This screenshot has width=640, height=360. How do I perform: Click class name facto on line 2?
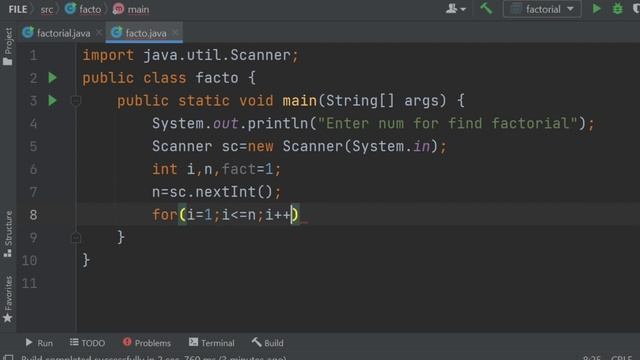click(217, 78)
